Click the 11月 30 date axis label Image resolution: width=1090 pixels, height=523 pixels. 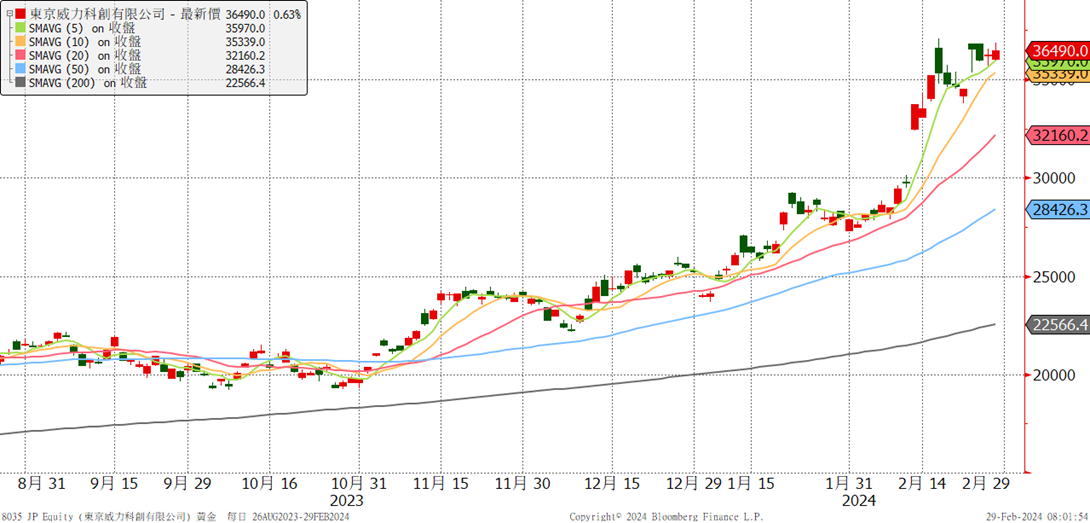point(523,484)
